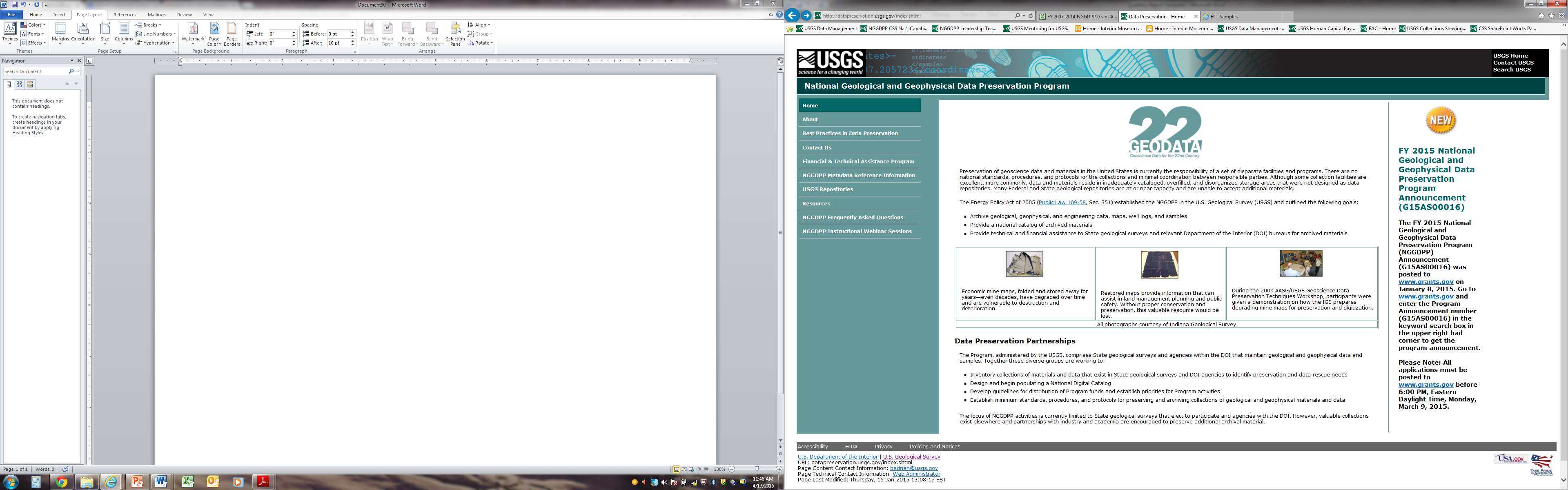Click the Save icon in Quick Access toolbar
This screenshot has width=1568, height=490.
(15, 4)
